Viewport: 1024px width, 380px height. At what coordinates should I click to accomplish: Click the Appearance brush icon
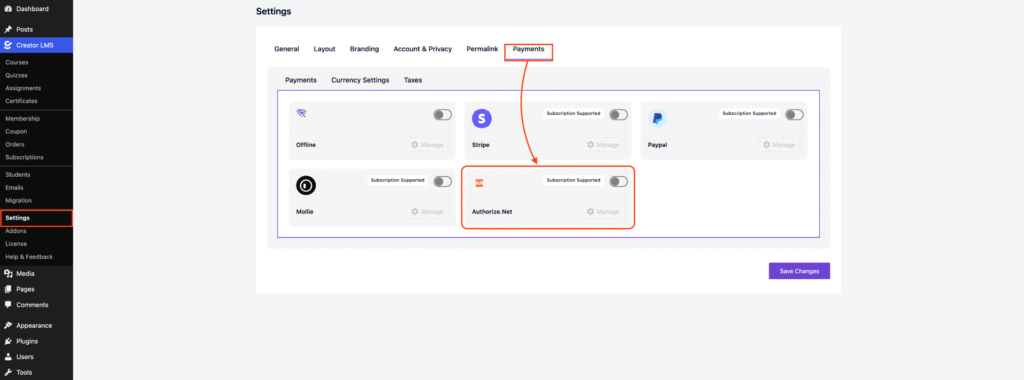click(8, 325)
